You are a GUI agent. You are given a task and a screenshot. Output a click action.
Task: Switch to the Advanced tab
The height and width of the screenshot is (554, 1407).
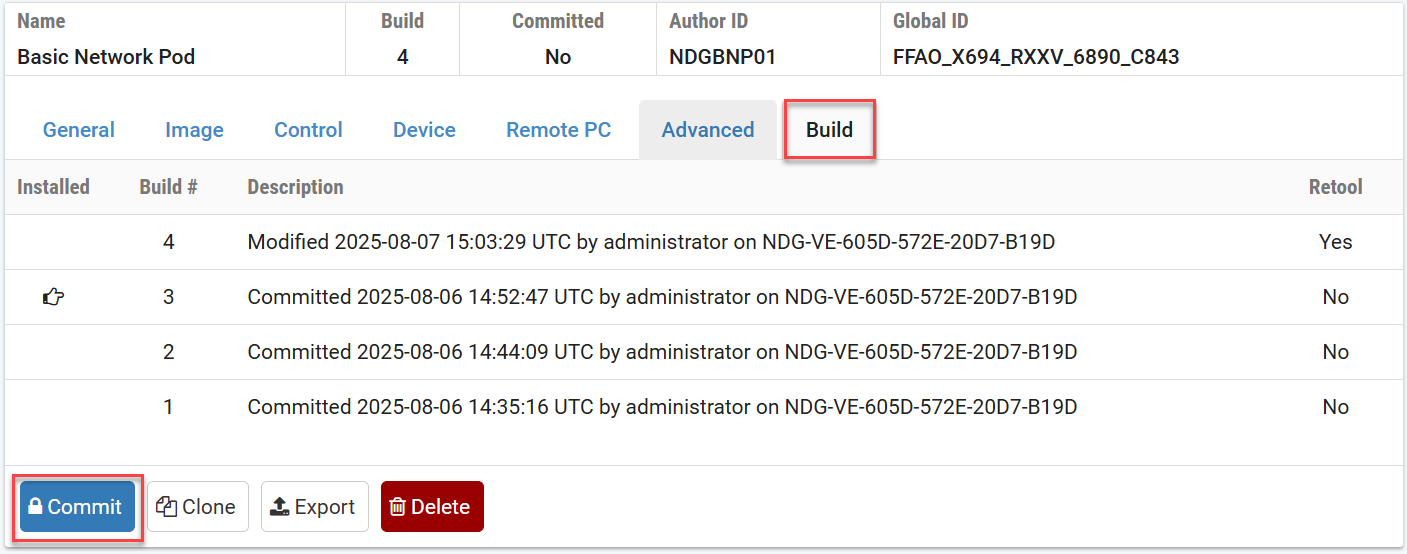(x=708, y=130)
